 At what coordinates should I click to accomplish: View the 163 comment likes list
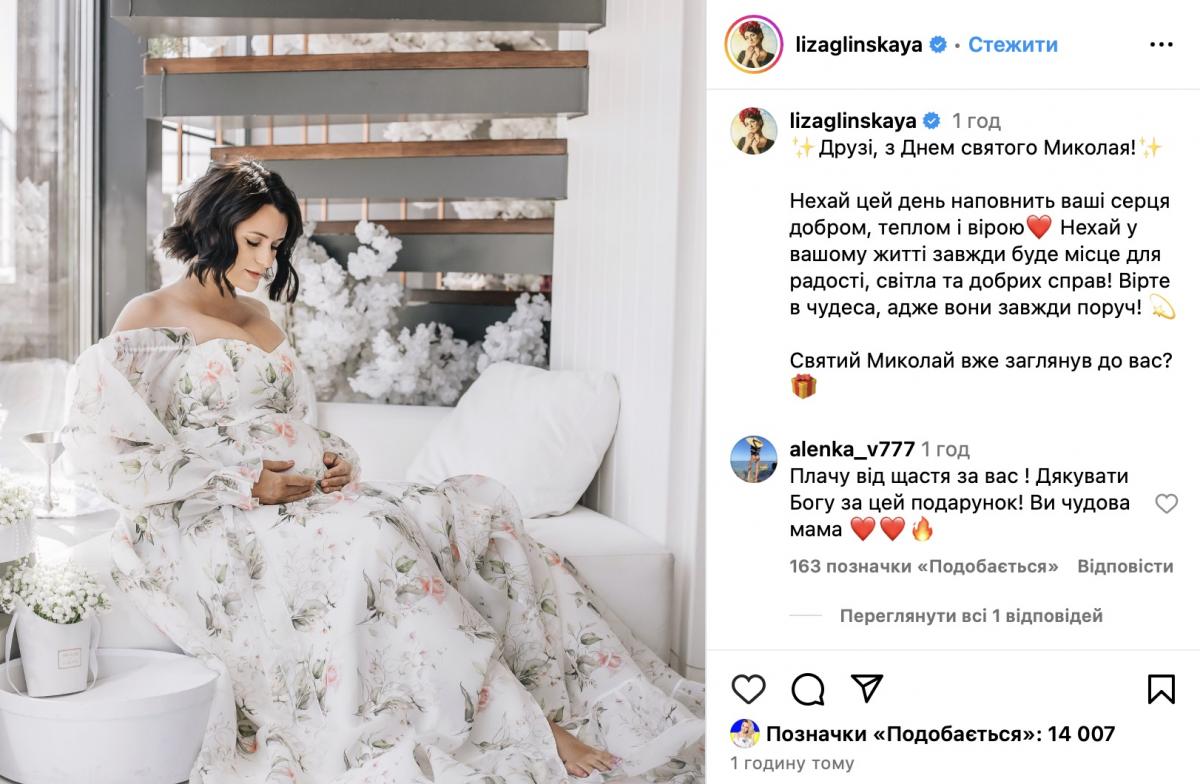click(924, 566)
